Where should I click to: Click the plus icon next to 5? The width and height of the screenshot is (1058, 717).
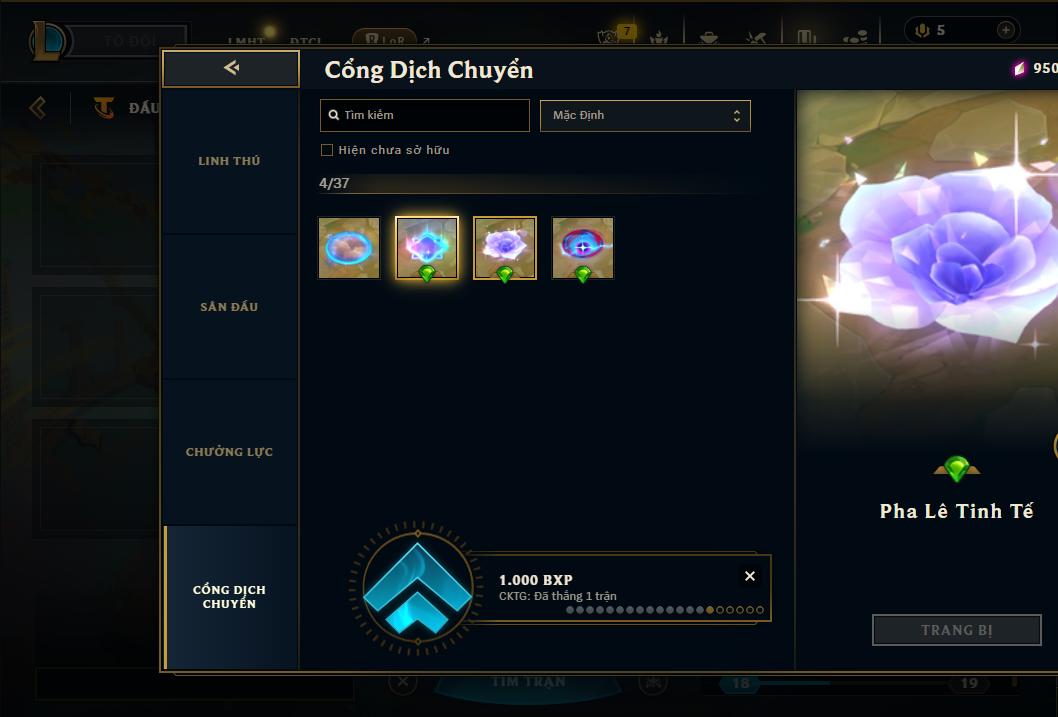1005,30
